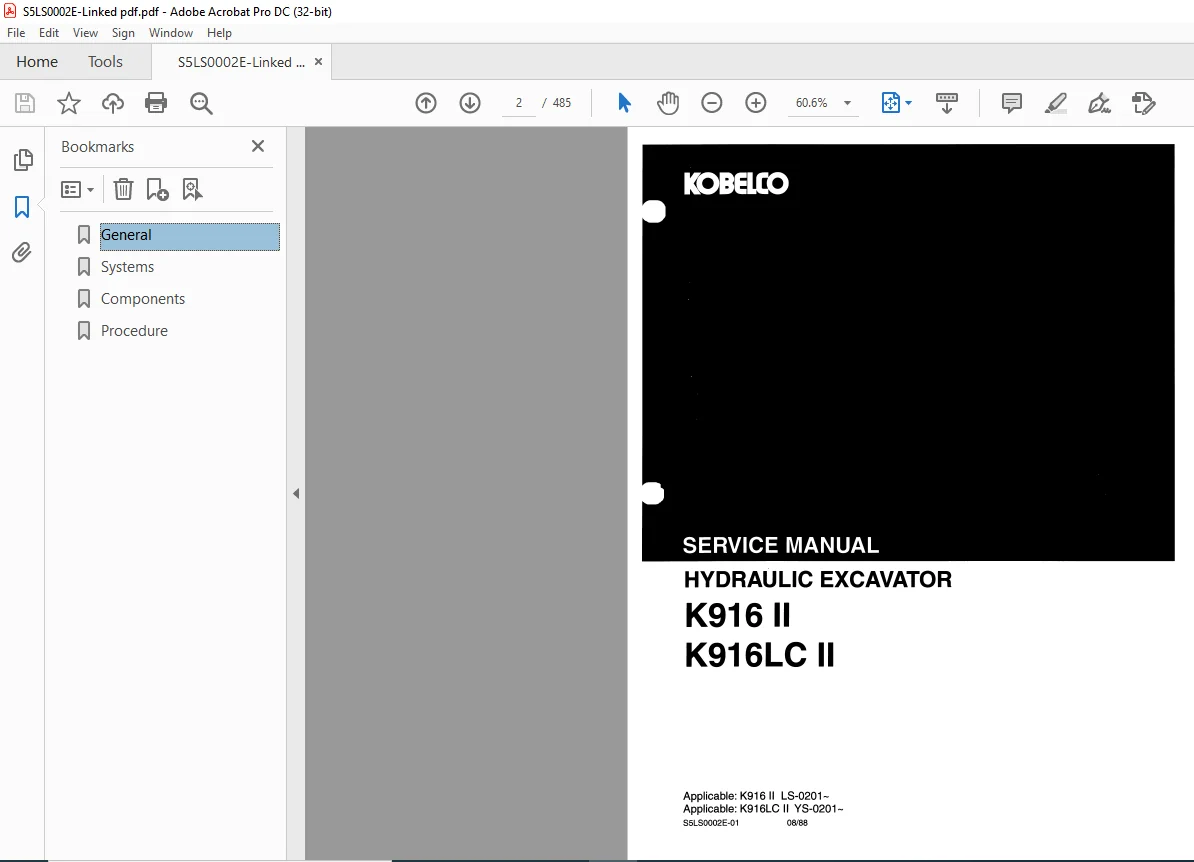Add a new bookmark

tap(158, 189)
